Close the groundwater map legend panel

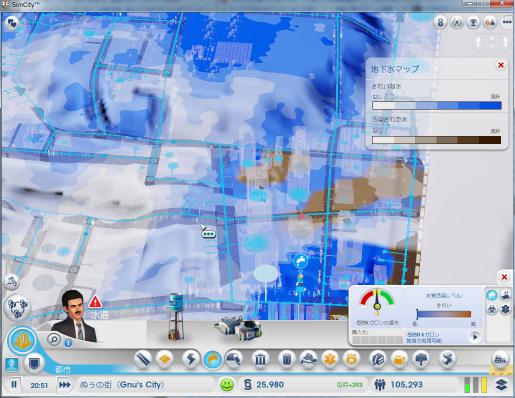(501, 65)
